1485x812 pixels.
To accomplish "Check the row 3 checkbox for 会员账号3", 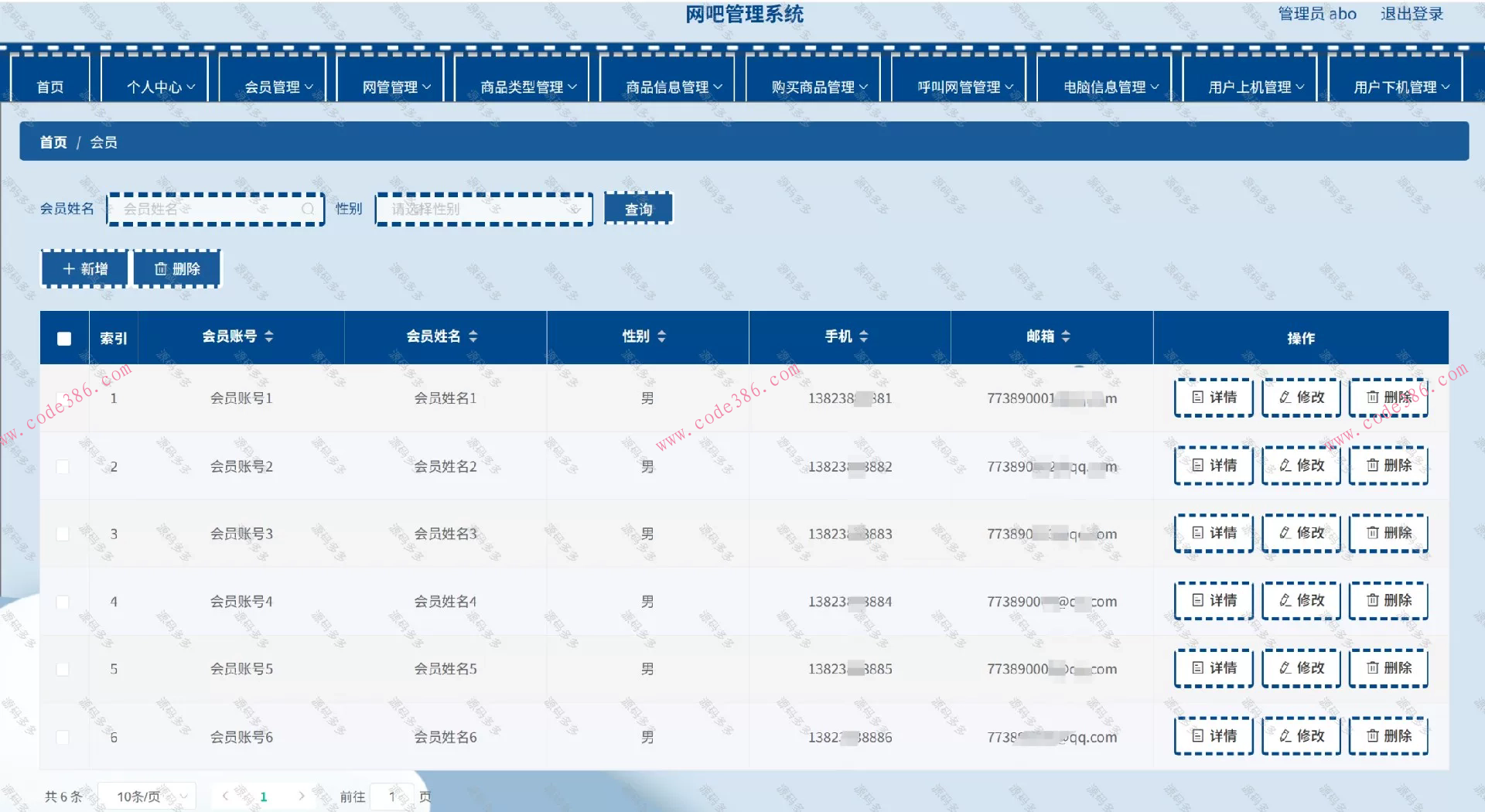I will click(63, 534).
